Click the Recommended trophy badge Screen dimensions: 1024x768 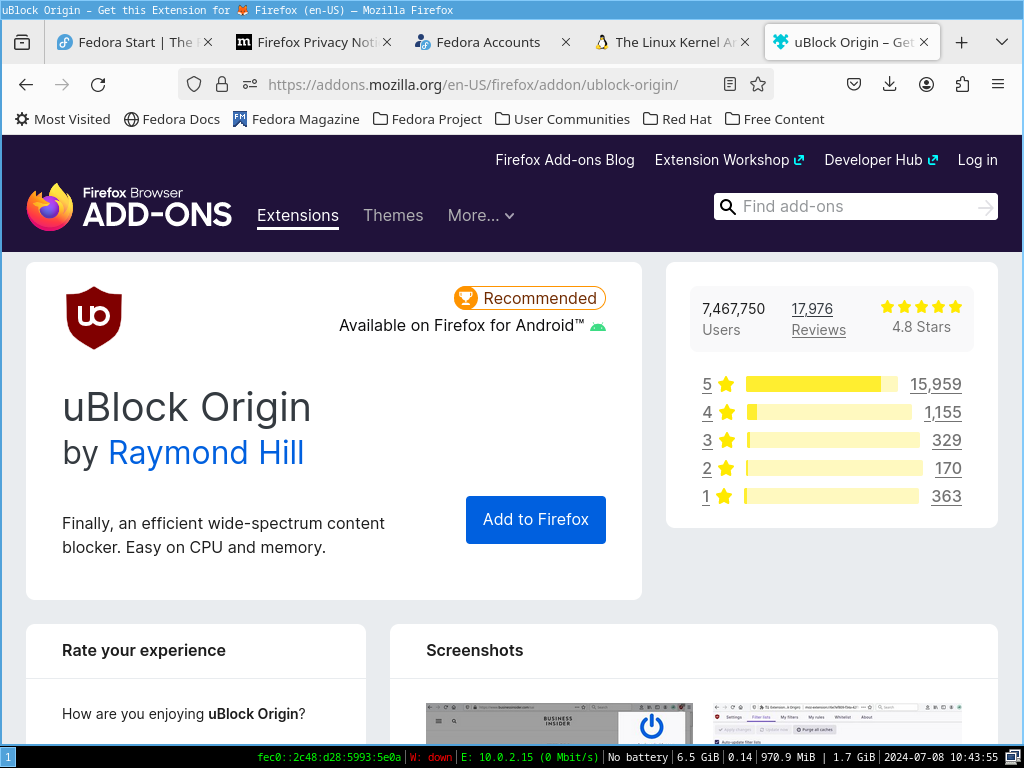pos(530,298)
